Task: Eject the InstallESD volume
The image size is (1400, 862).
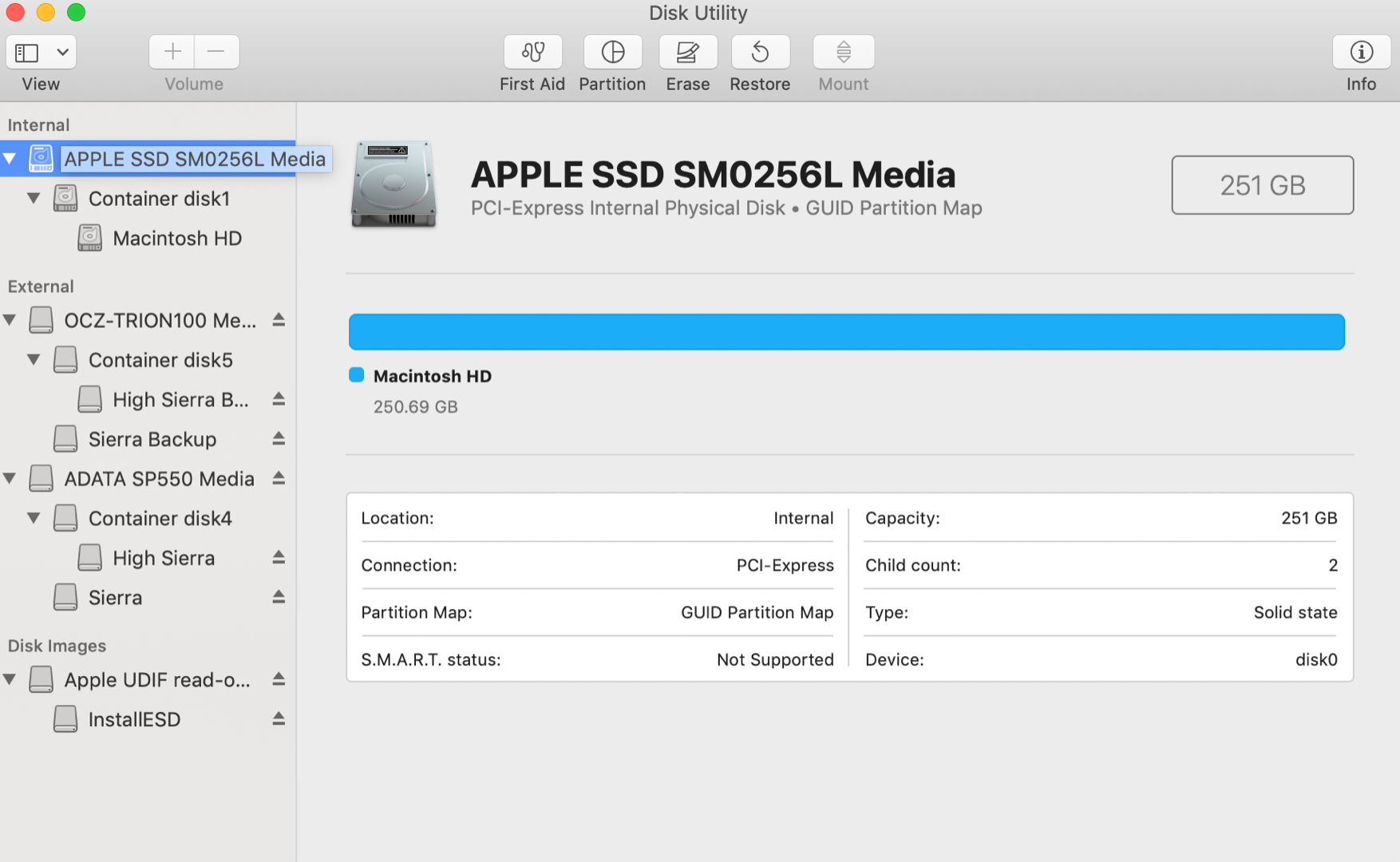Action: (x=279, y=719)
